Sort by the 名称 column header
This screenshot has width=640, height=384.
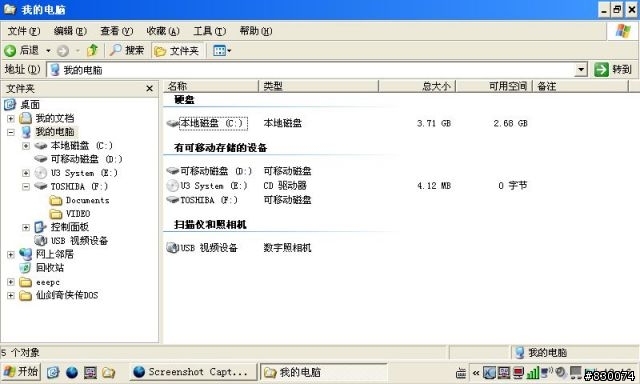(211, 86)
